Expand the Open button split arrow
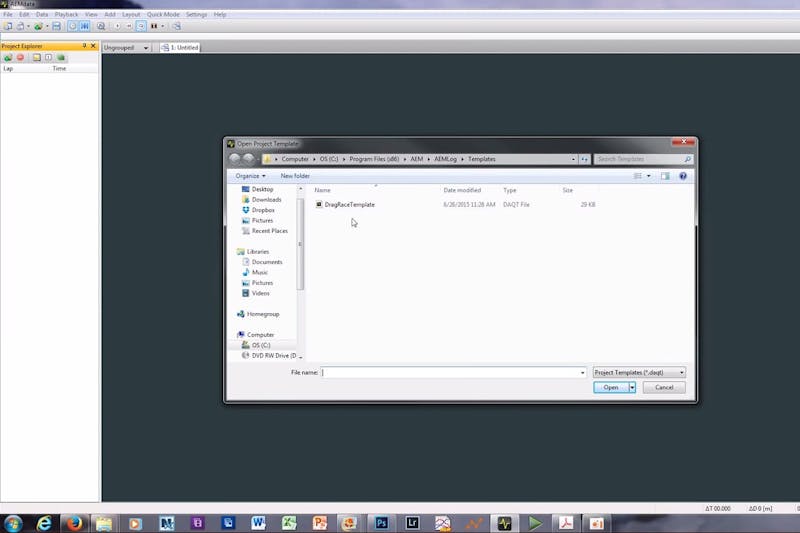This screenshot has width=800, height=533. click(x=632, y=387)
